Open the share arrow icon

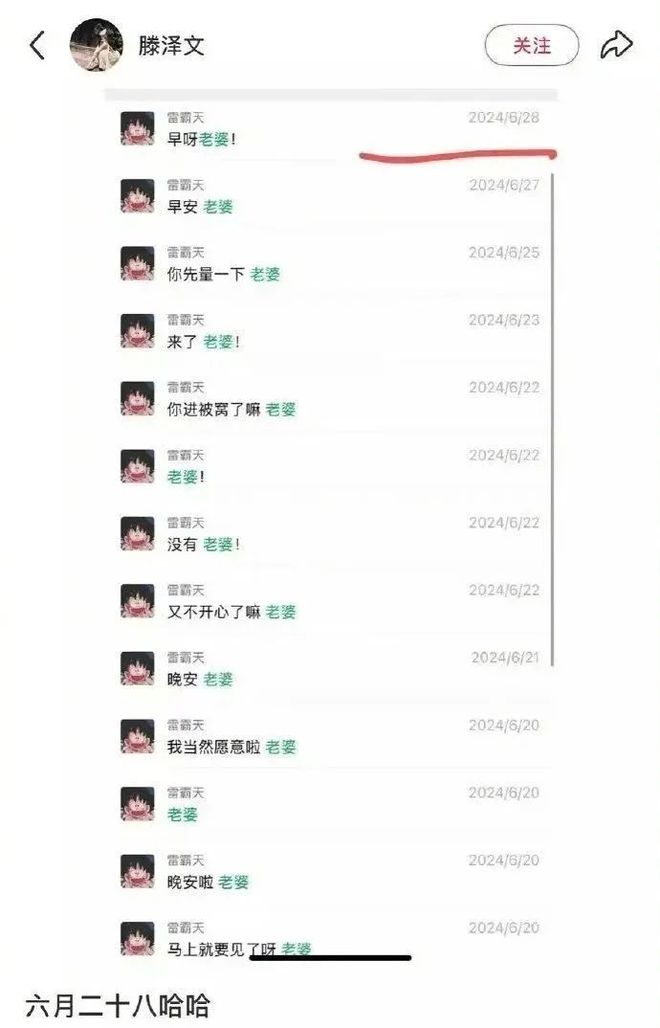(x=616, y=45)
